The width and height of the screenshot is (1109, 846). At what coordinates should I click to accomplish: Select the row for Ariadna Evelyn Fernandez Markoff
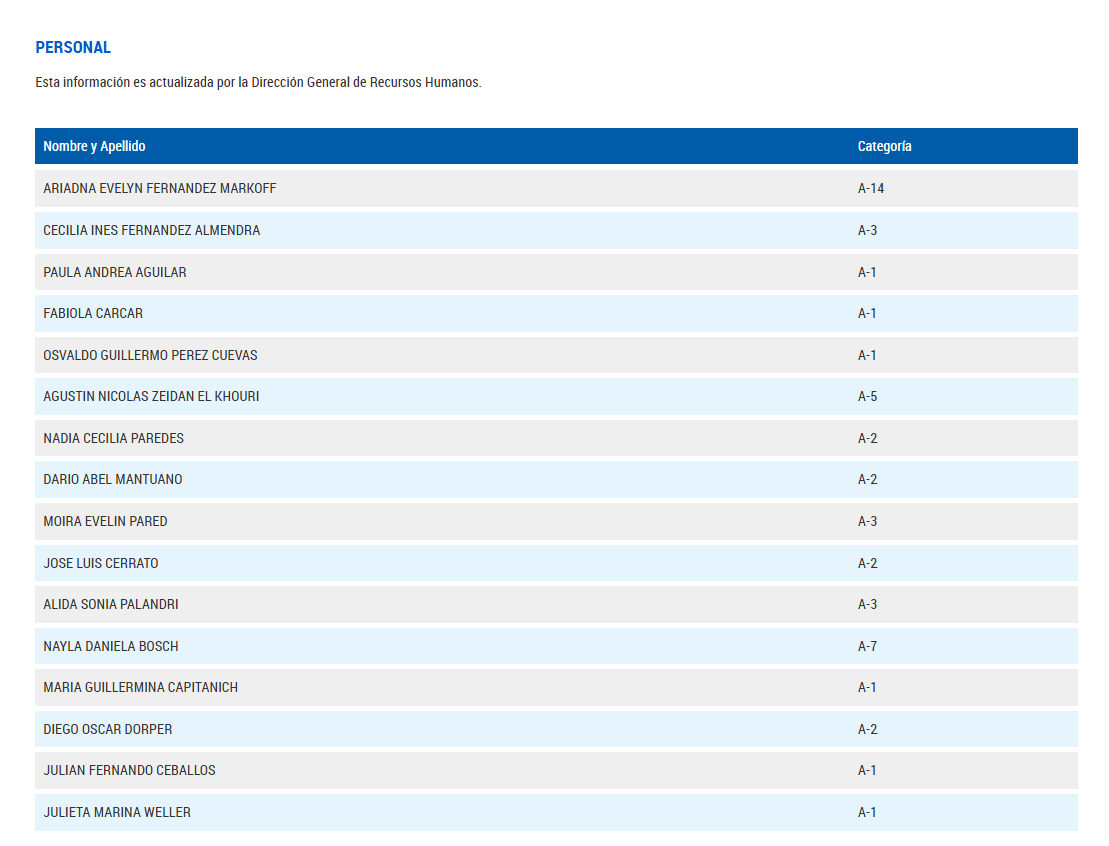(x=160, y=188)
